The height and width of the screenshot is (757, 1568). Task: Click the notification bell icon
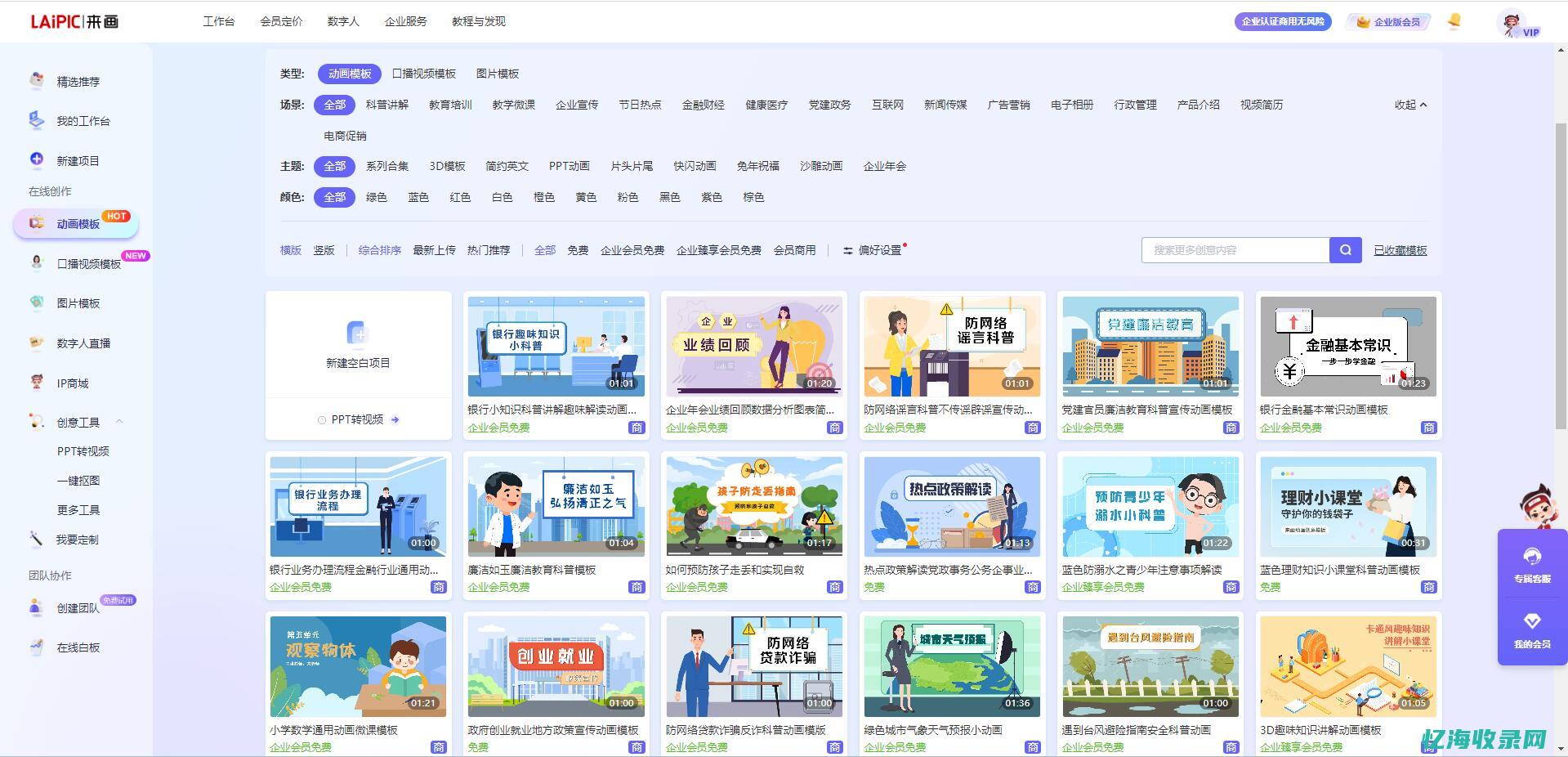[1454, 21]
